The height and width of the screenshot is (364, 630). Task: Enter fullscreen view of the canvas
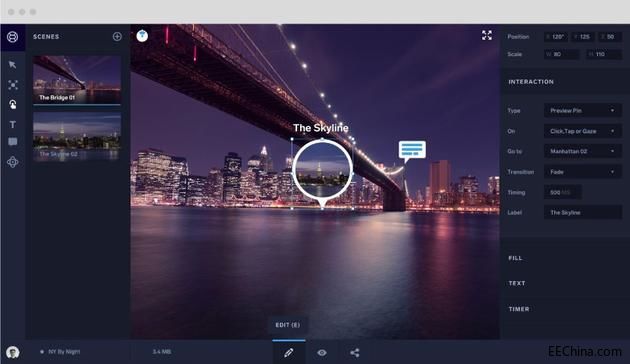(487, 35)
